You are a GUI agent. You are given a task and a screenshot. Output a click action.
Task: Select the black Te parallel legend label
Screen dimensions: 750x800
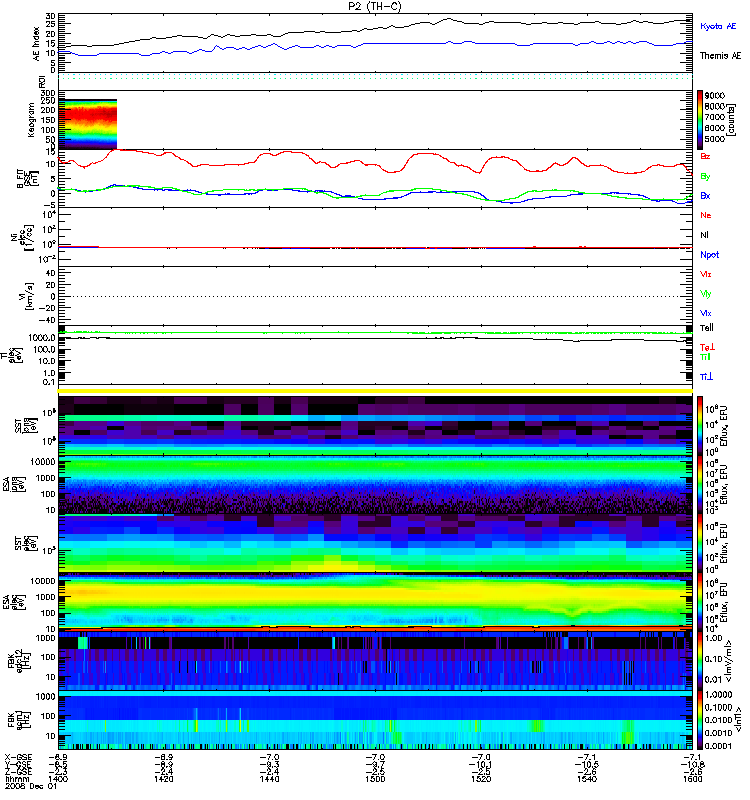click(x=707, y=328)
